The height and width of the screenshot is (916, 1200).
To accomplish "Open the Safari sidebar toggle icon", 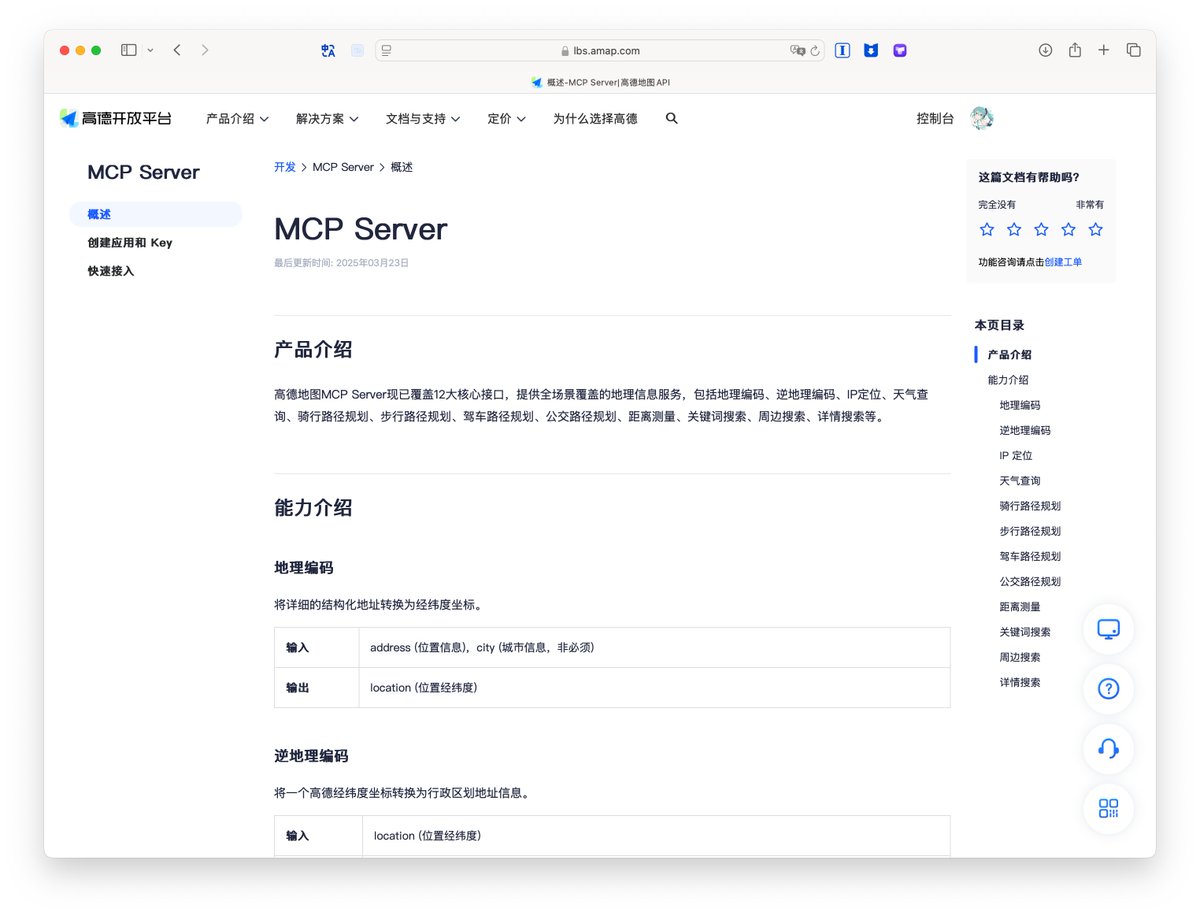I will (129, 50).
